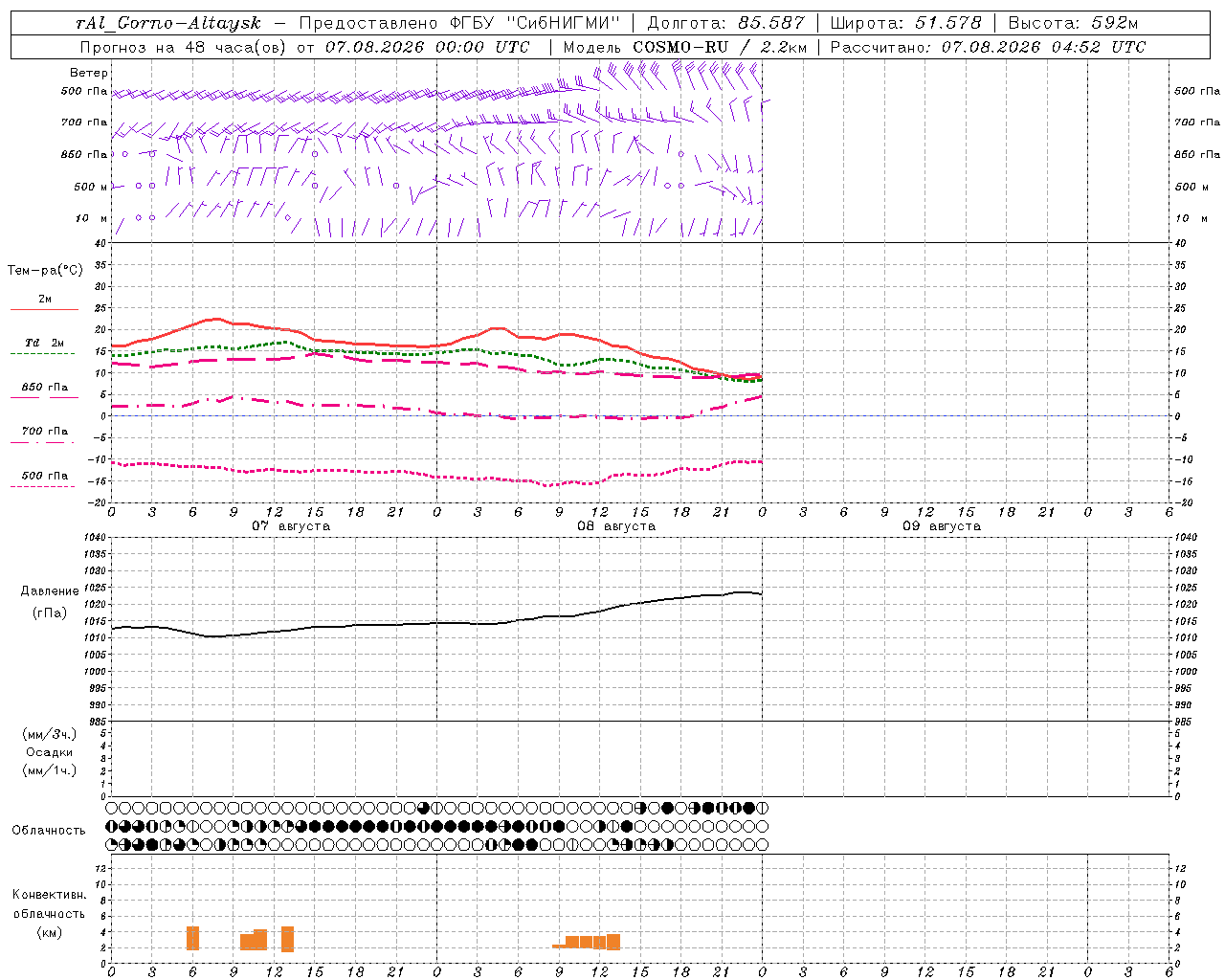
Task: Click the first orange convective cloud bar
Action: click(192, 938)
